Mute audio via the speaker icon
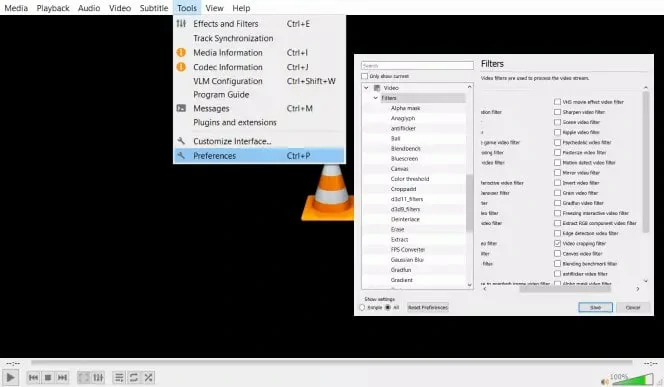The height and width of the screenshot is (387, 664). click(604, 381)
